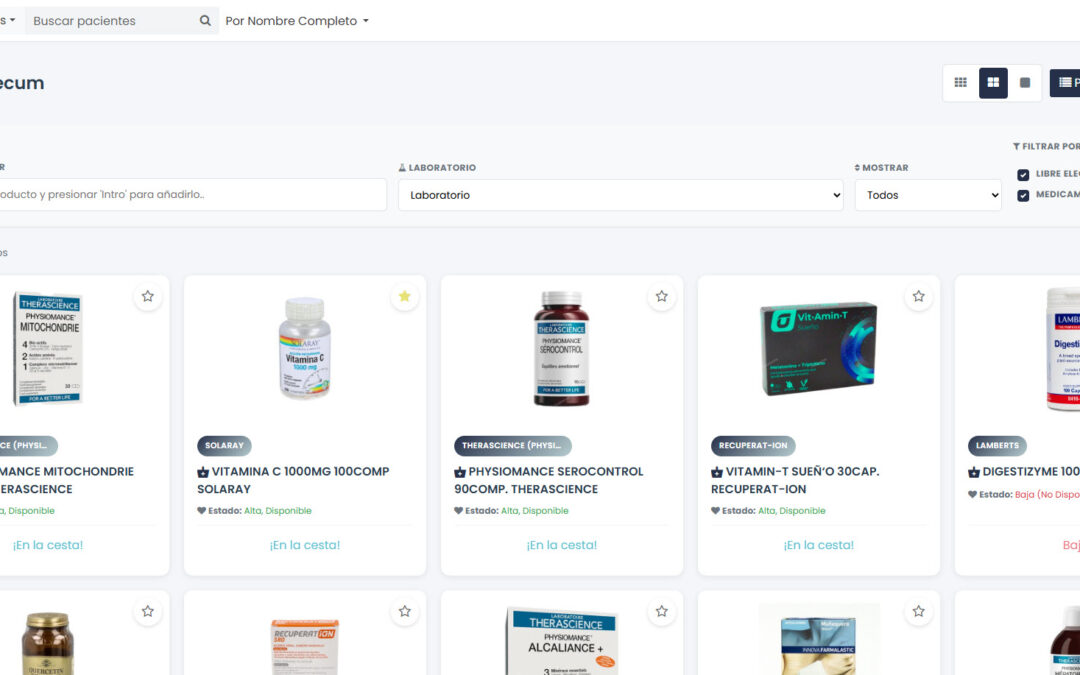Click the basket icon beside Vitamina C title
Screen dimensions: 1080x675
coord(203,472)
